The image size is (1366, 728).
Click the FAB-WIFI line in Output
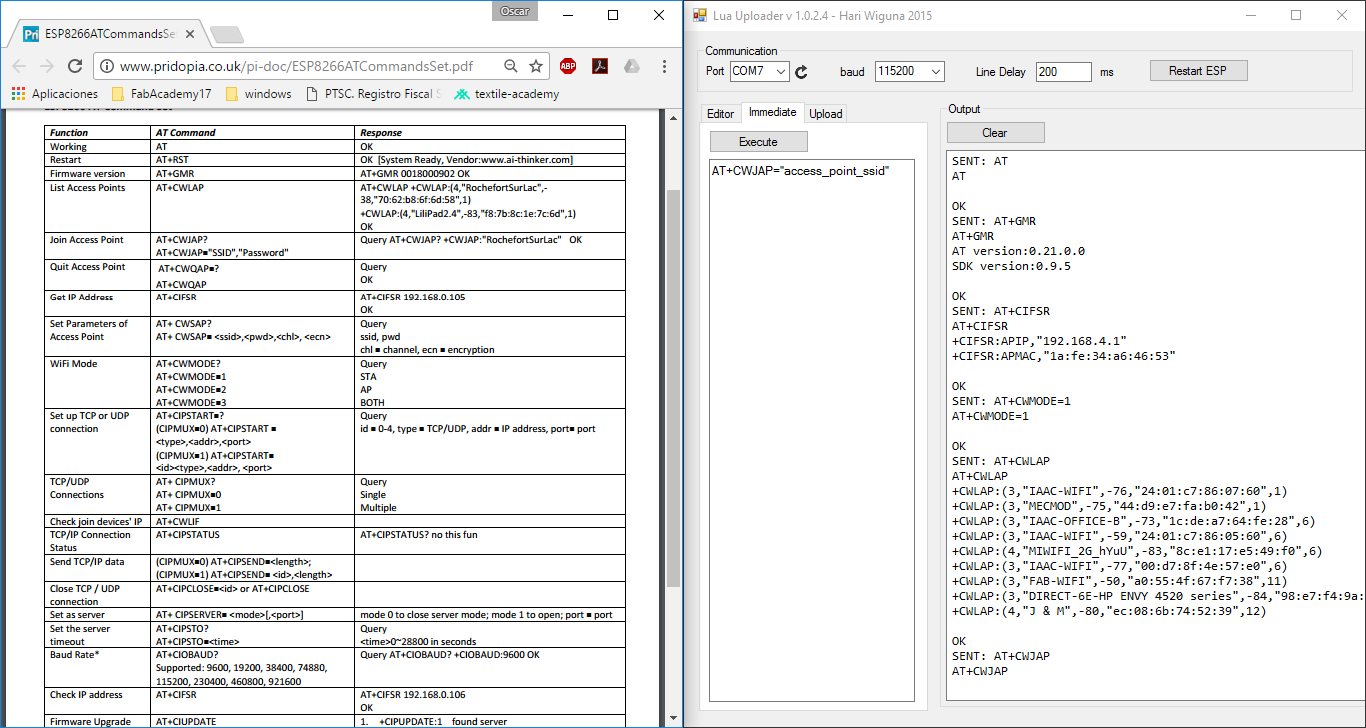point(1119,581)
